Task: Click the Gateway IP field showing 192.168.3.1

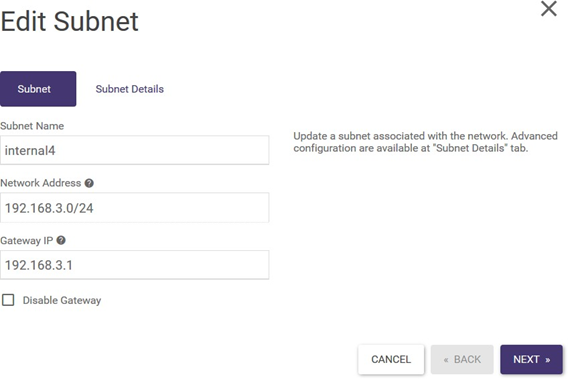Action: [x=134, y=265]
